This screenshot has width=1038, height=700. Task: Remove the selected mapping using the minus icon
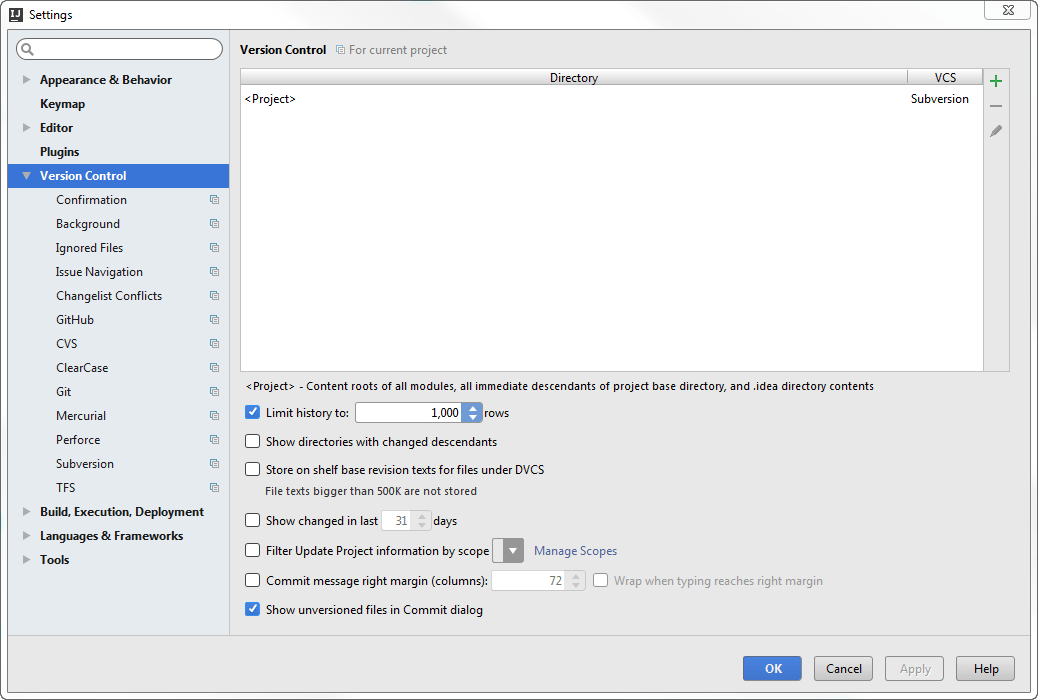coord(995,105)
